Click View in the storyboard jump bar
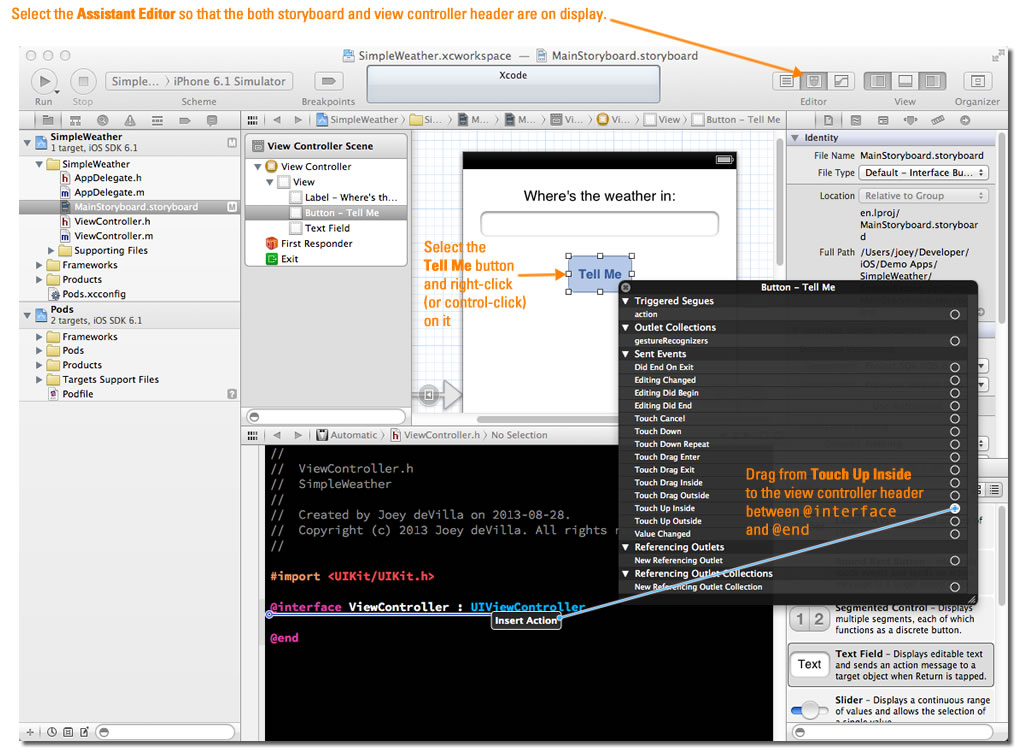 [x=663, y=120]
